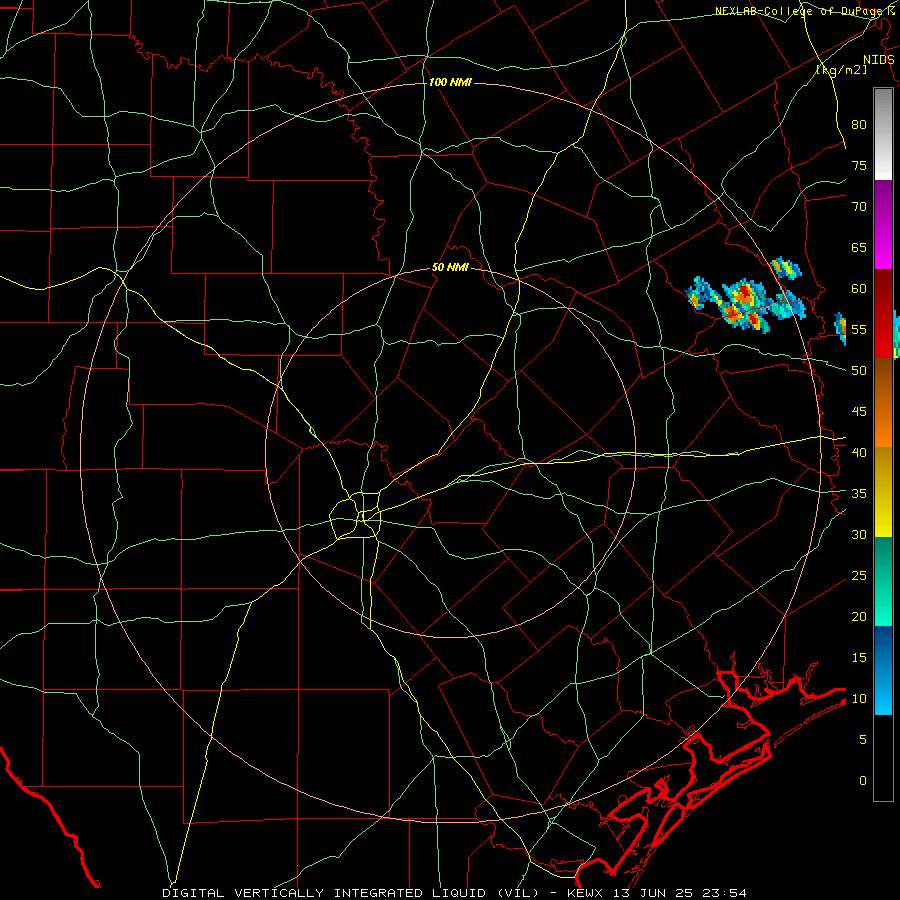
Task: Click the 40 value on the color scale
Action: pos(859,452)
